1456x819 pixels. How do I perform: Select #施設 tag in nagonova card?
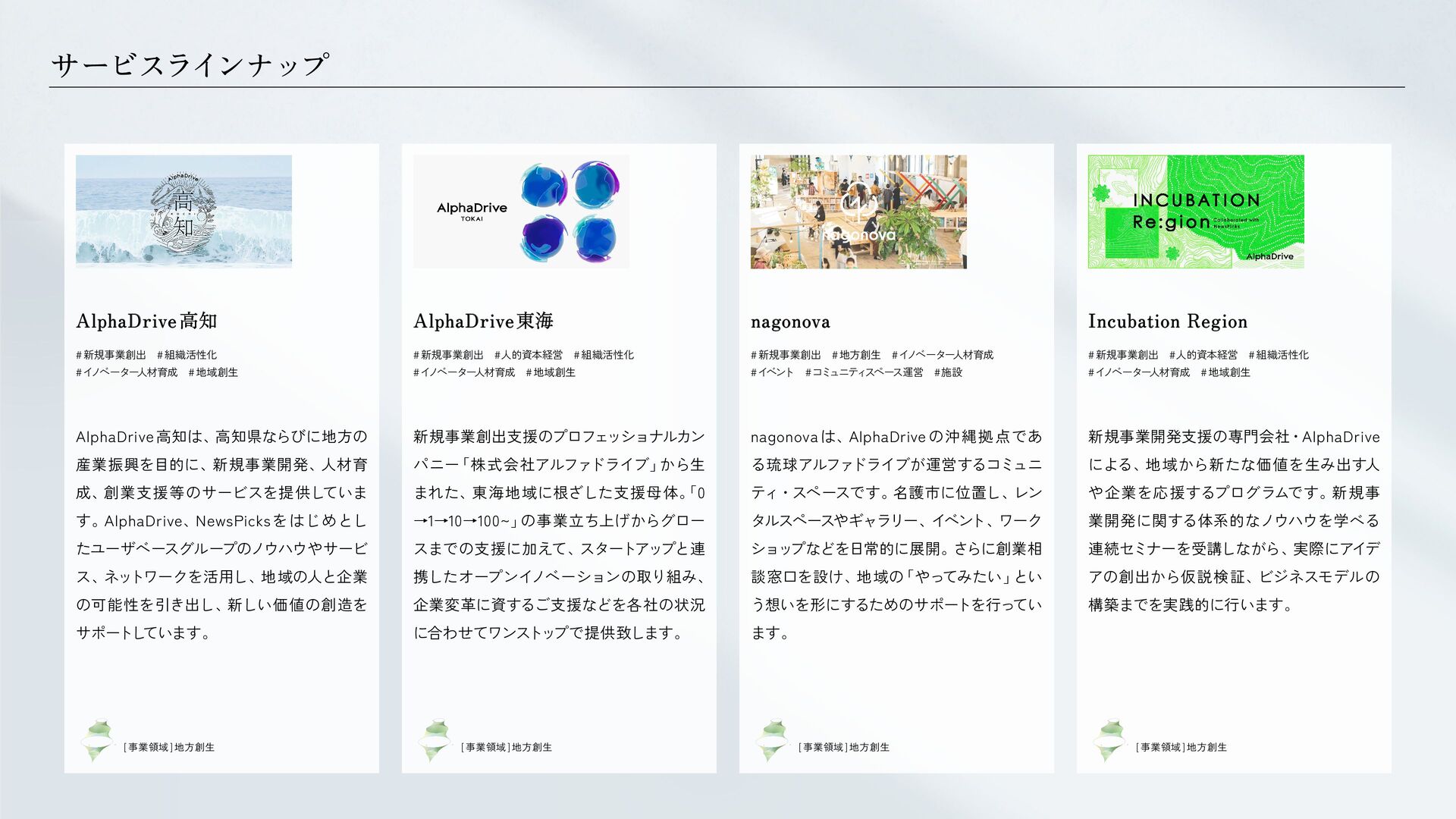pyautogui.click(x=948, y=372)
